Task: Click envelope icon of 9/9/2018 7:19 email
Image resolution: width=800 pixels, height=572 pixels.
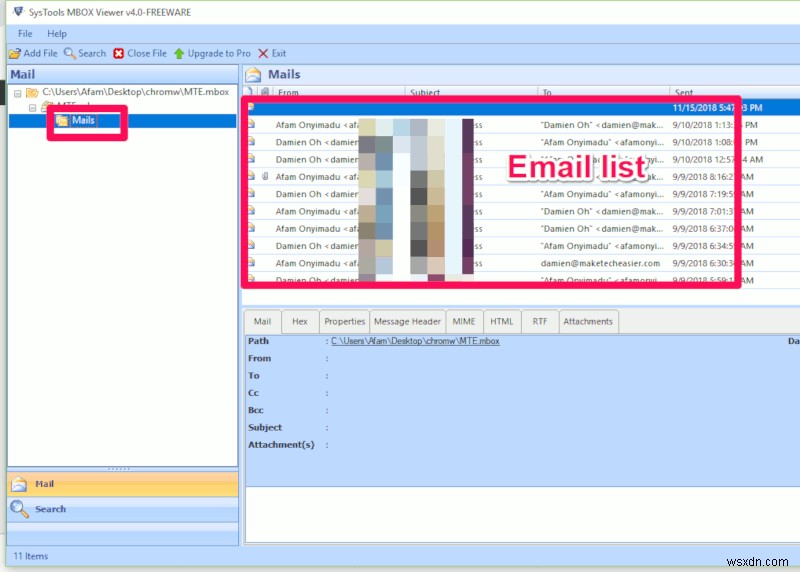Action: [x=251, y=194]
